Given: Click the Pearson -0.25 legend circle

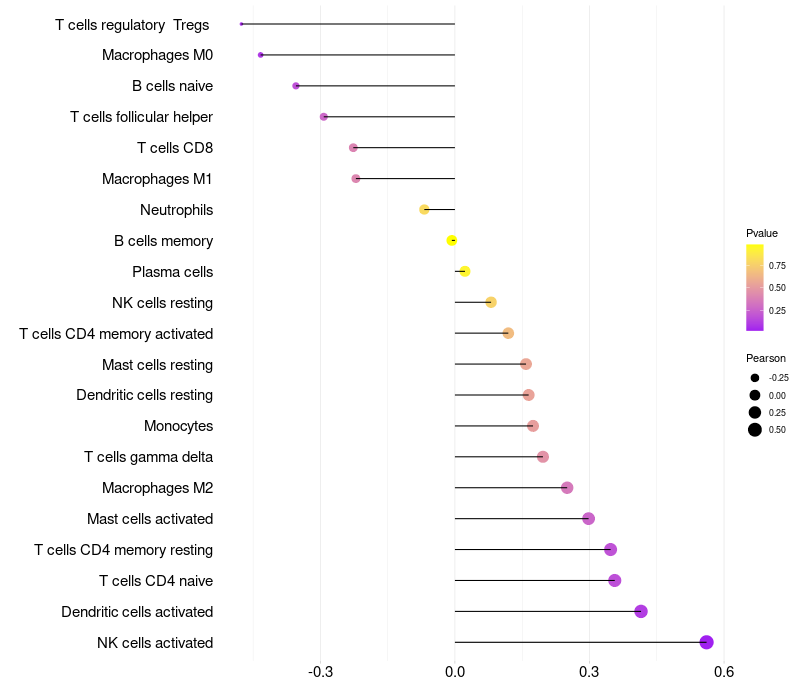Looking at the screenshot, I should 755,378.
